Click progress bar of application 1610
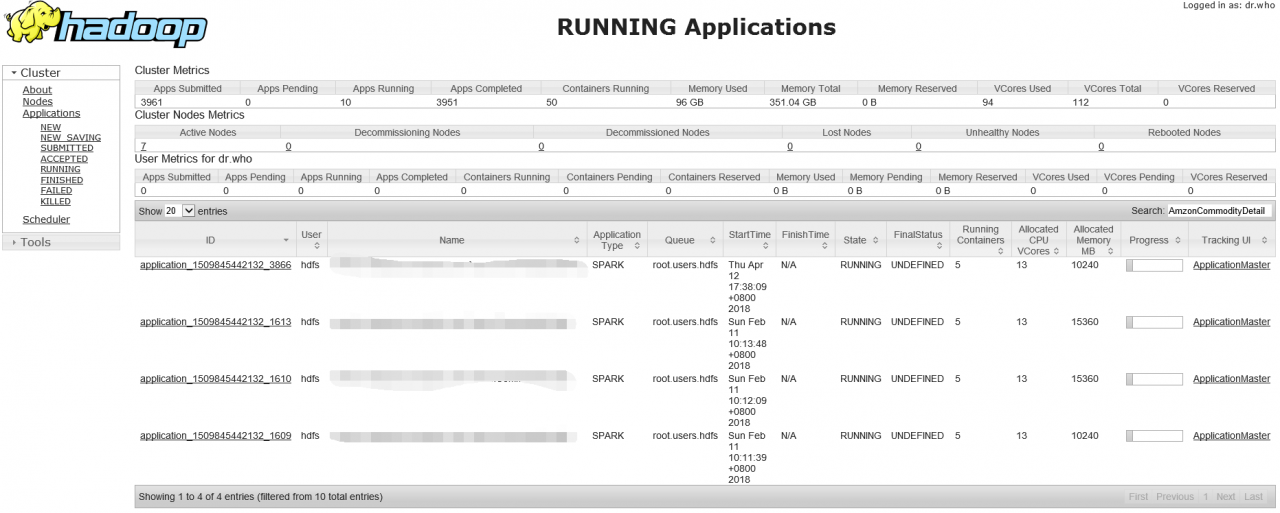 tap(1154, 380)
